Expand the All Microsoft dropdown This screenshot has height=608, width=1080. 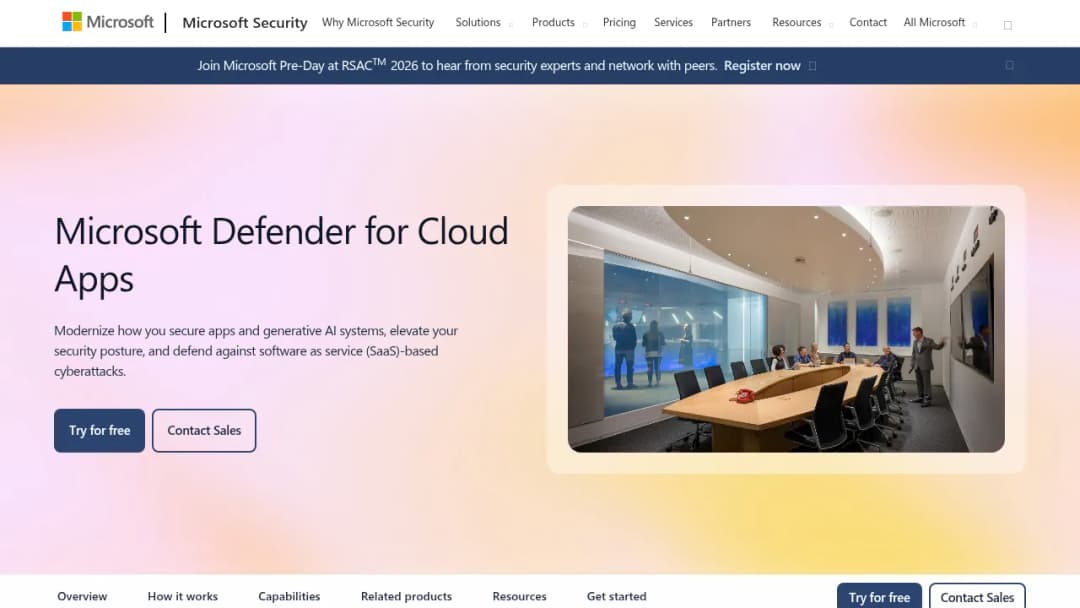[940, 23]
